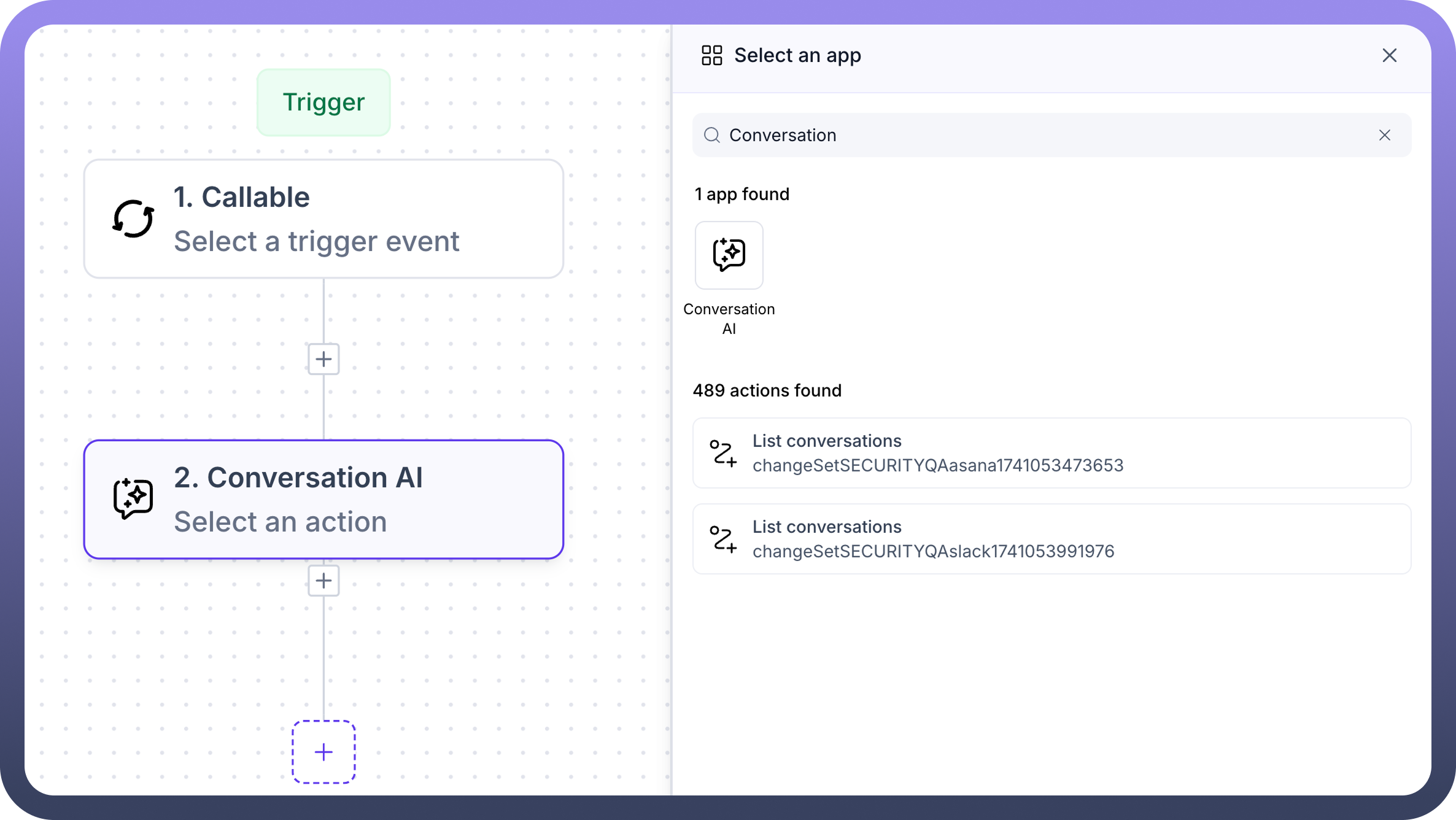1456x820 pixels.
Task: Open the 1. Callable trigger node
Action: pyautogui.click(x=323, y=219)
